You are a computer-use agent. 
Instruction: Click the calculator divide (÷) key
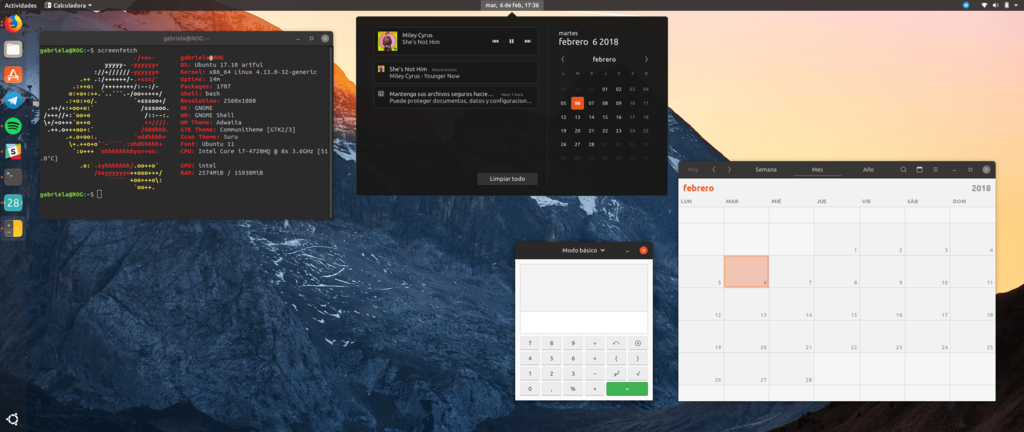coord(594,343)
